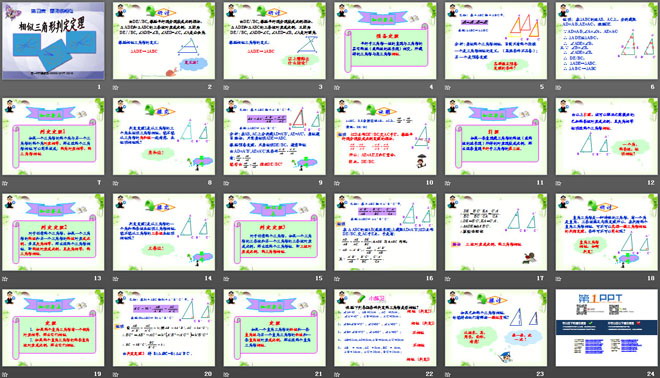Select slide 15 scroll-framed theorem thumbnail
The image size is (660, 378).
click(x=274, y=232)
